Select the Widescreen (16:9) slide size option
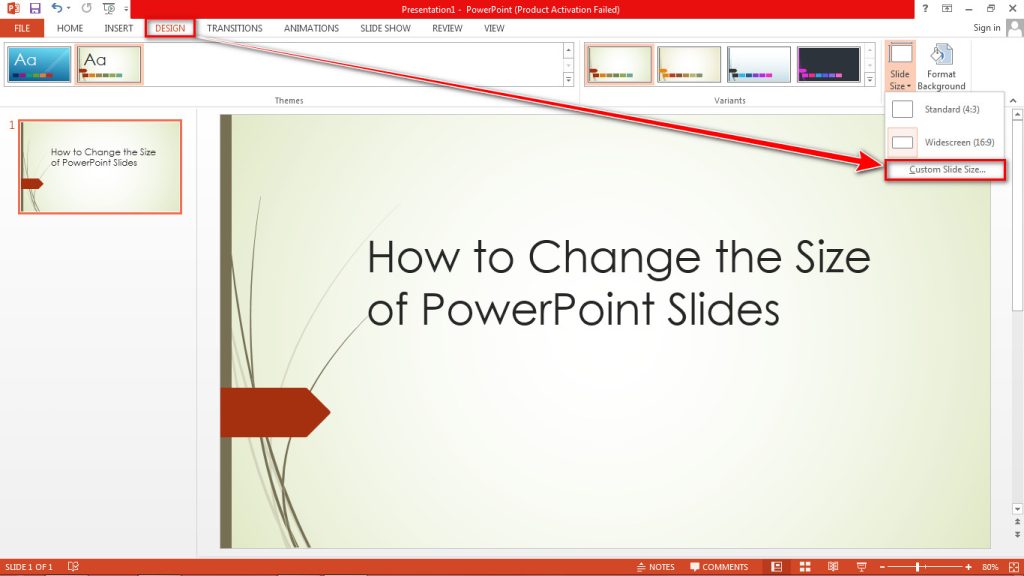Screen dimensions: 1024x576 951,141
